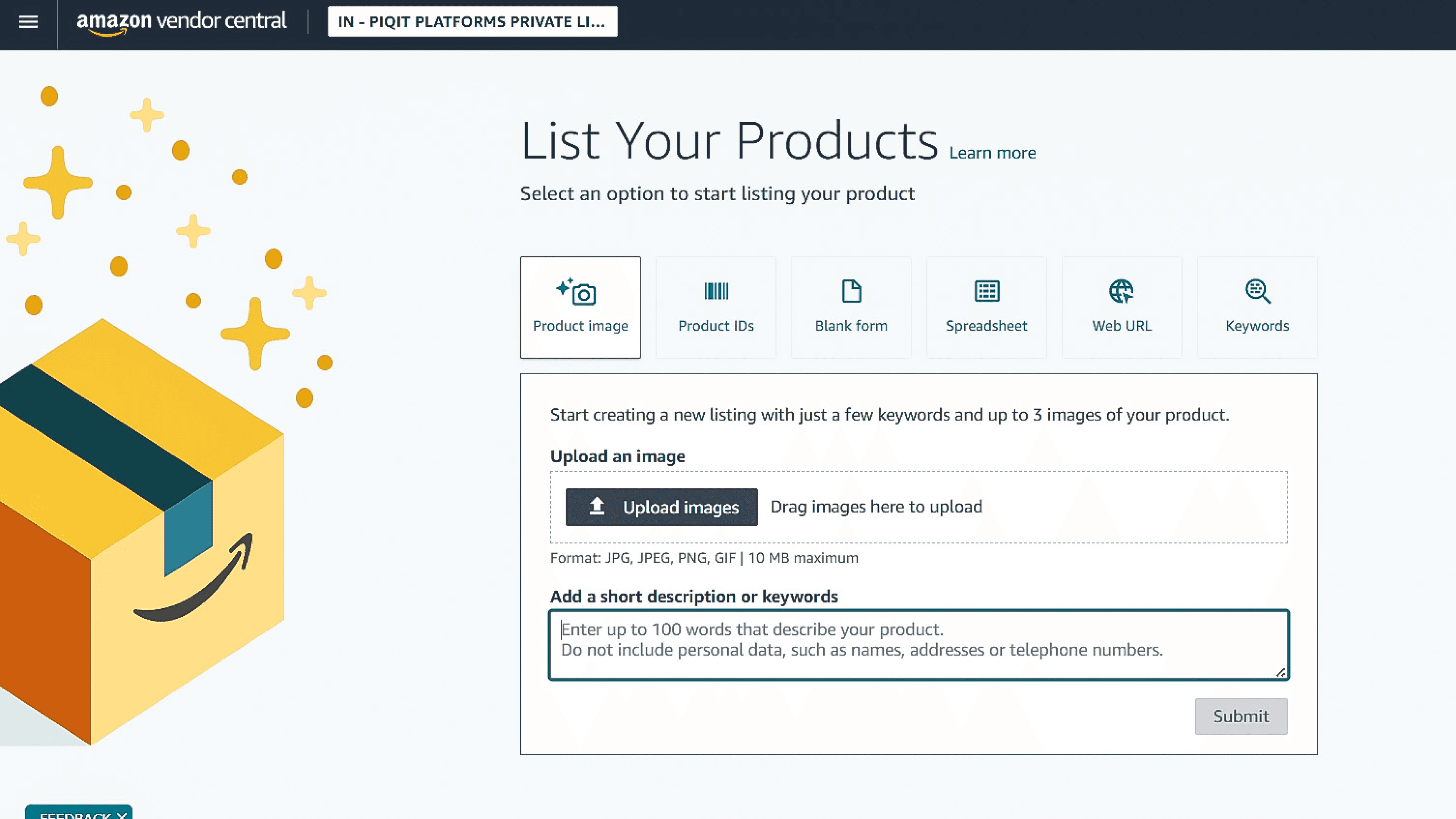Viewport: 1456px width, 819px height.
Task: Switch to the Spreadsheet listing option
Action: [x=986, y=326]
